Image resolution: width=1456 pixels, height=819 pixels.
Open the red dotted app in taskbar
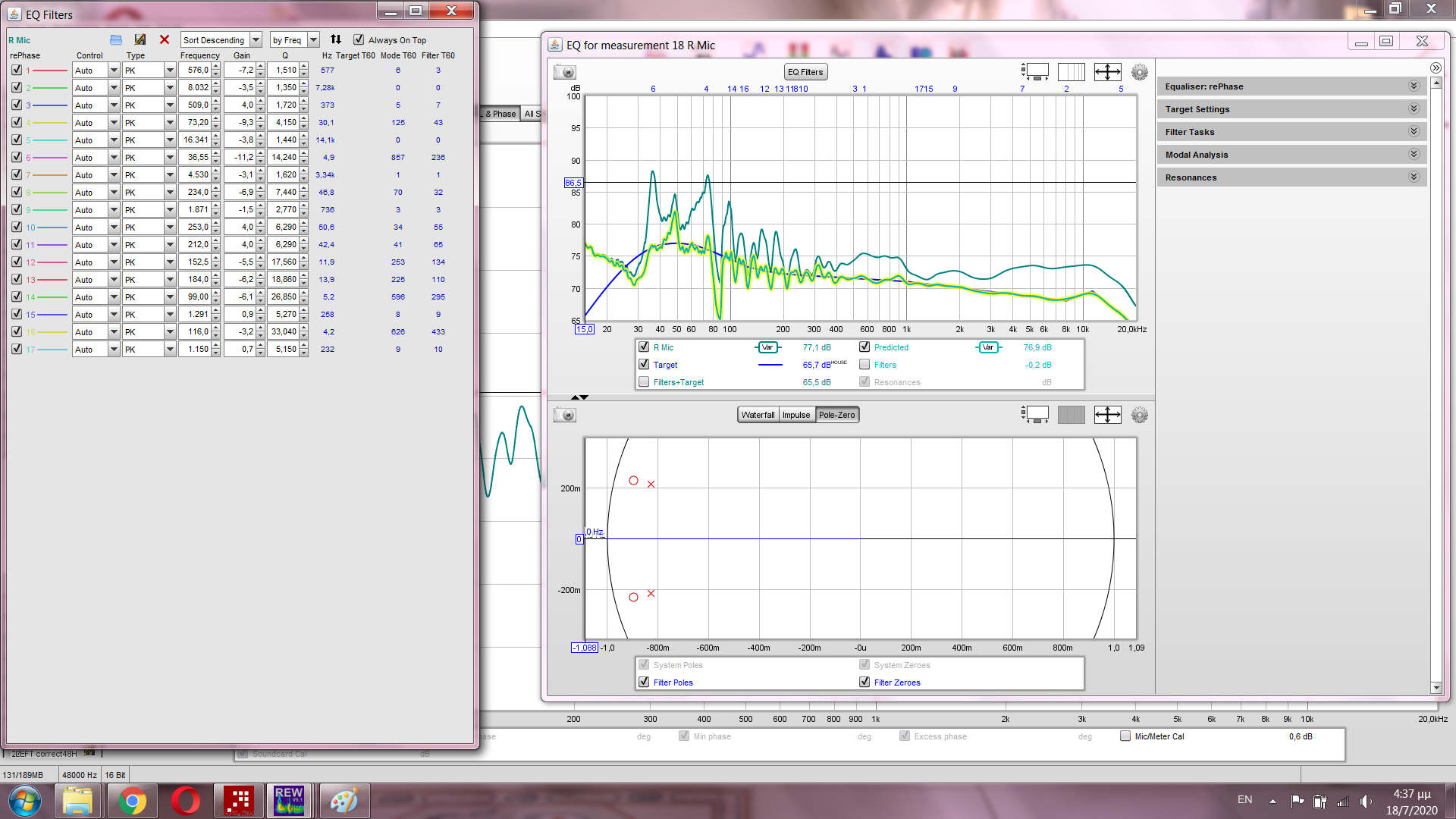[x=239, y=801]
